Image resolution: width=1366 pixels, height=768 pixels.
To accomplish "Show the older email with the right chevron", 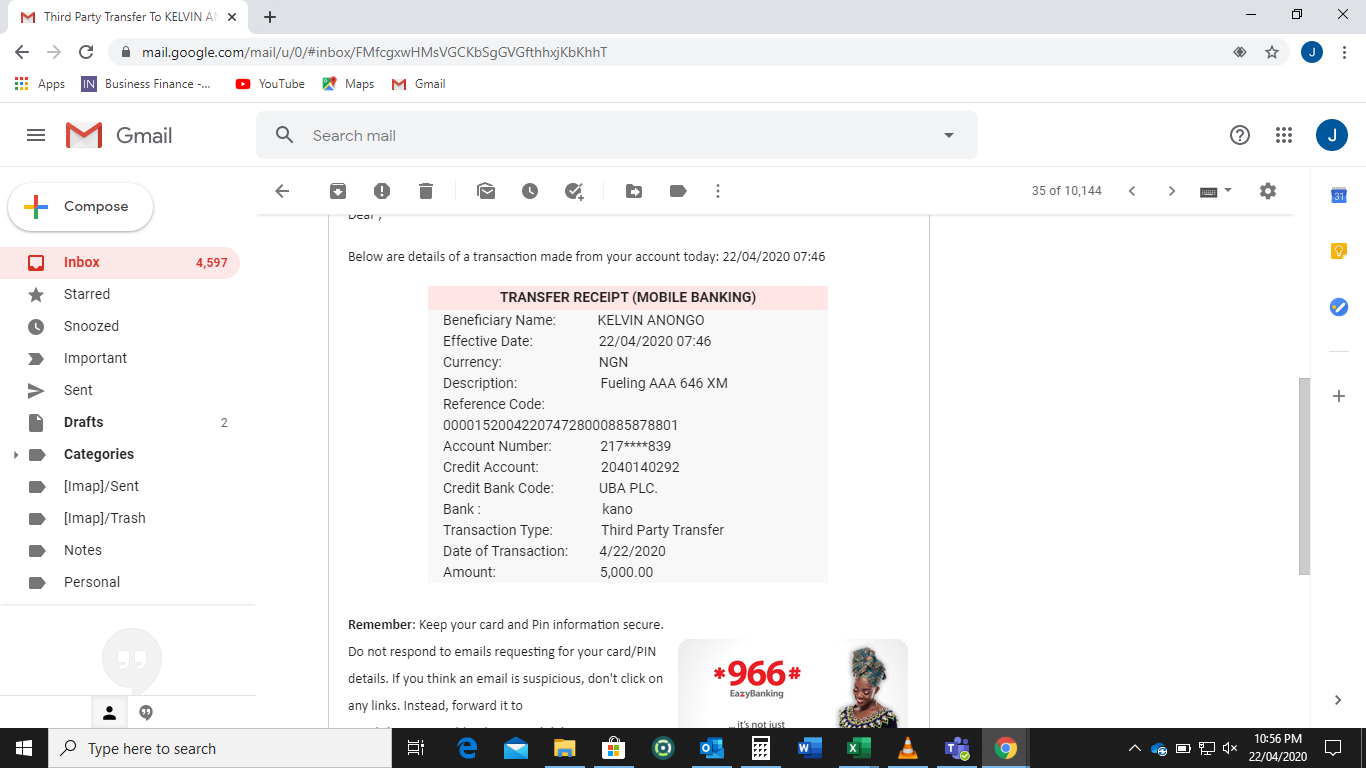I will click(1172, 191).
